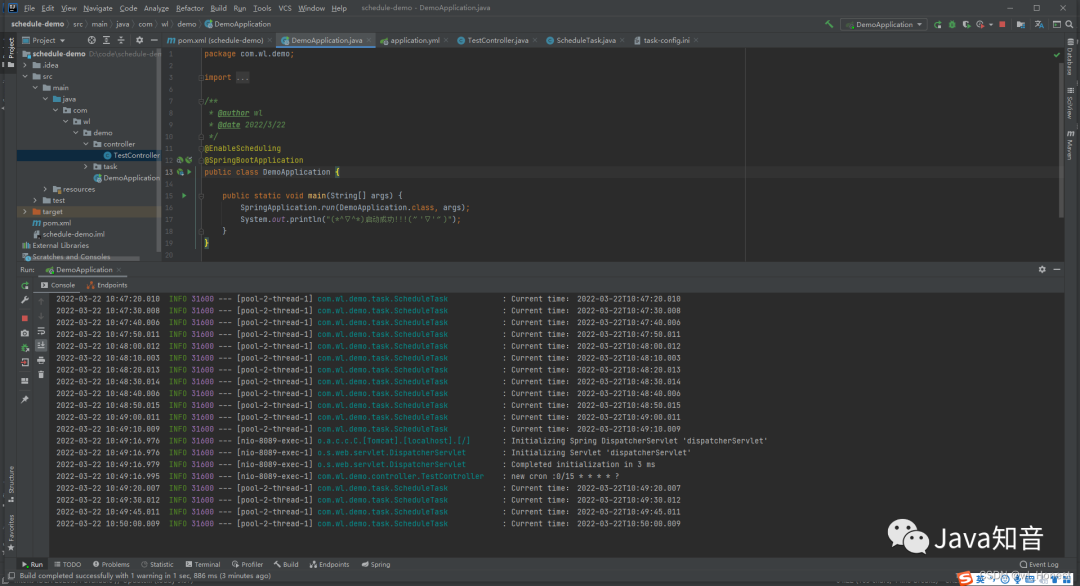Toggle scroll to end of console

click(41, 345)
